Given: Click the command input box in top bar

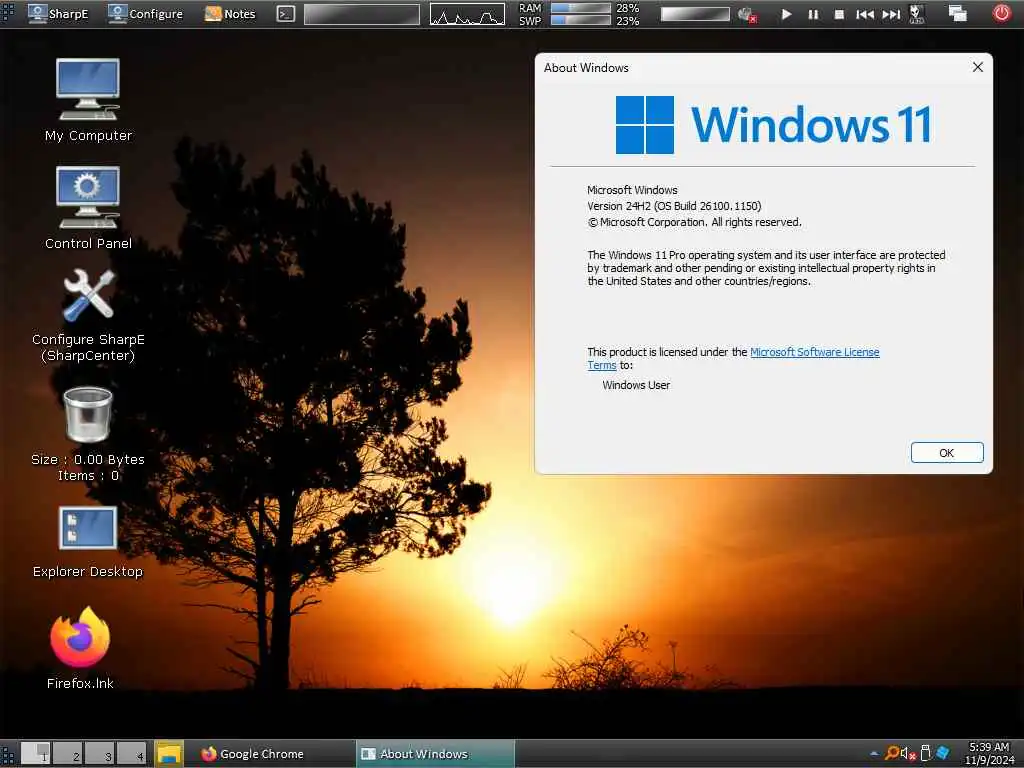Looking at the screenshot, I should coord(361,14).
